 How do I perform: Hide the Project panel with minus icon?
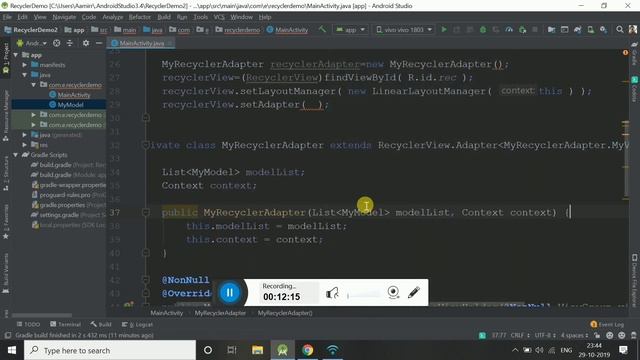point(99,43)
